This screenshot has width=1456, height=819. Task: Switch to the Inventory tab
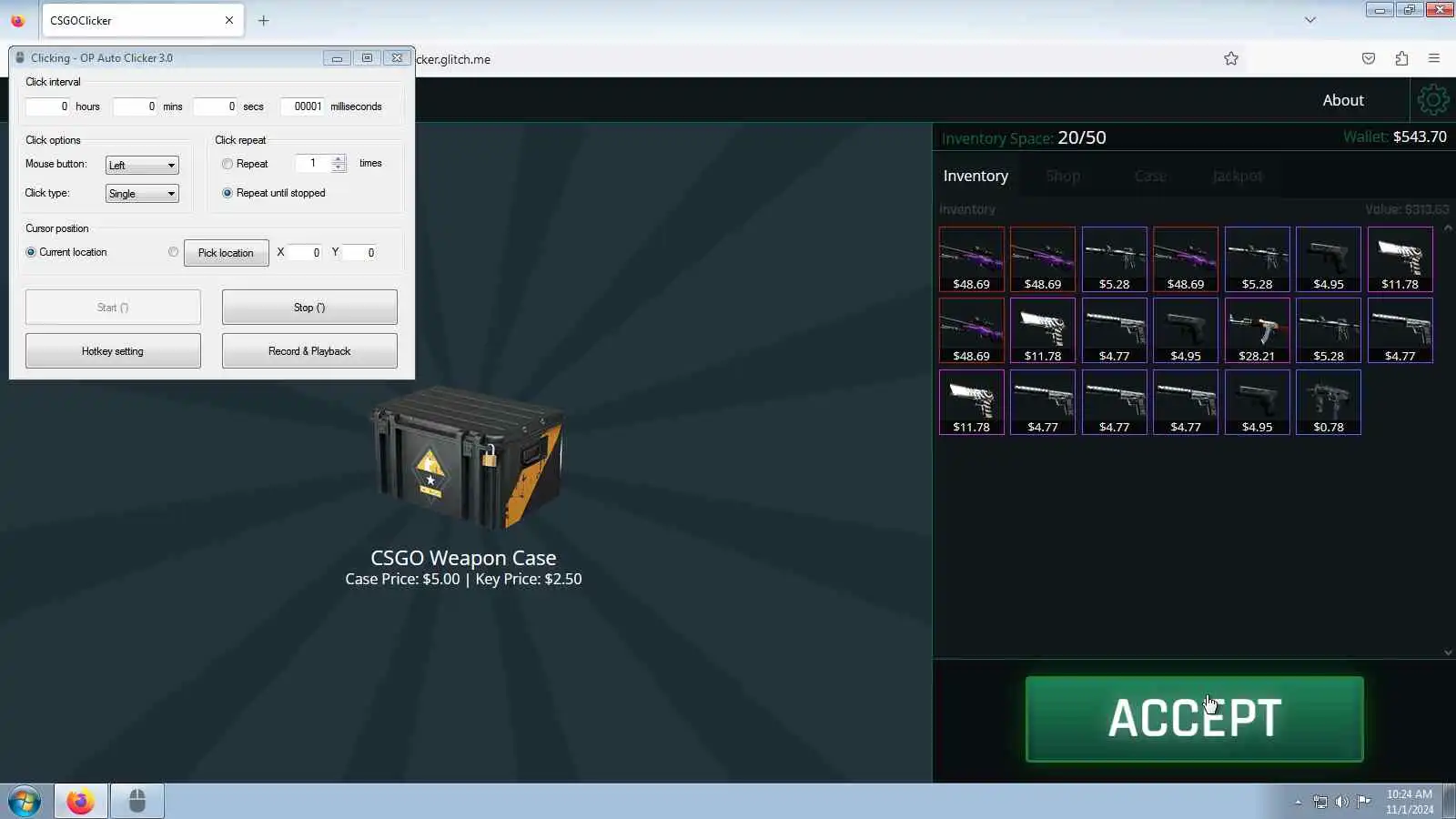point(976,176)
